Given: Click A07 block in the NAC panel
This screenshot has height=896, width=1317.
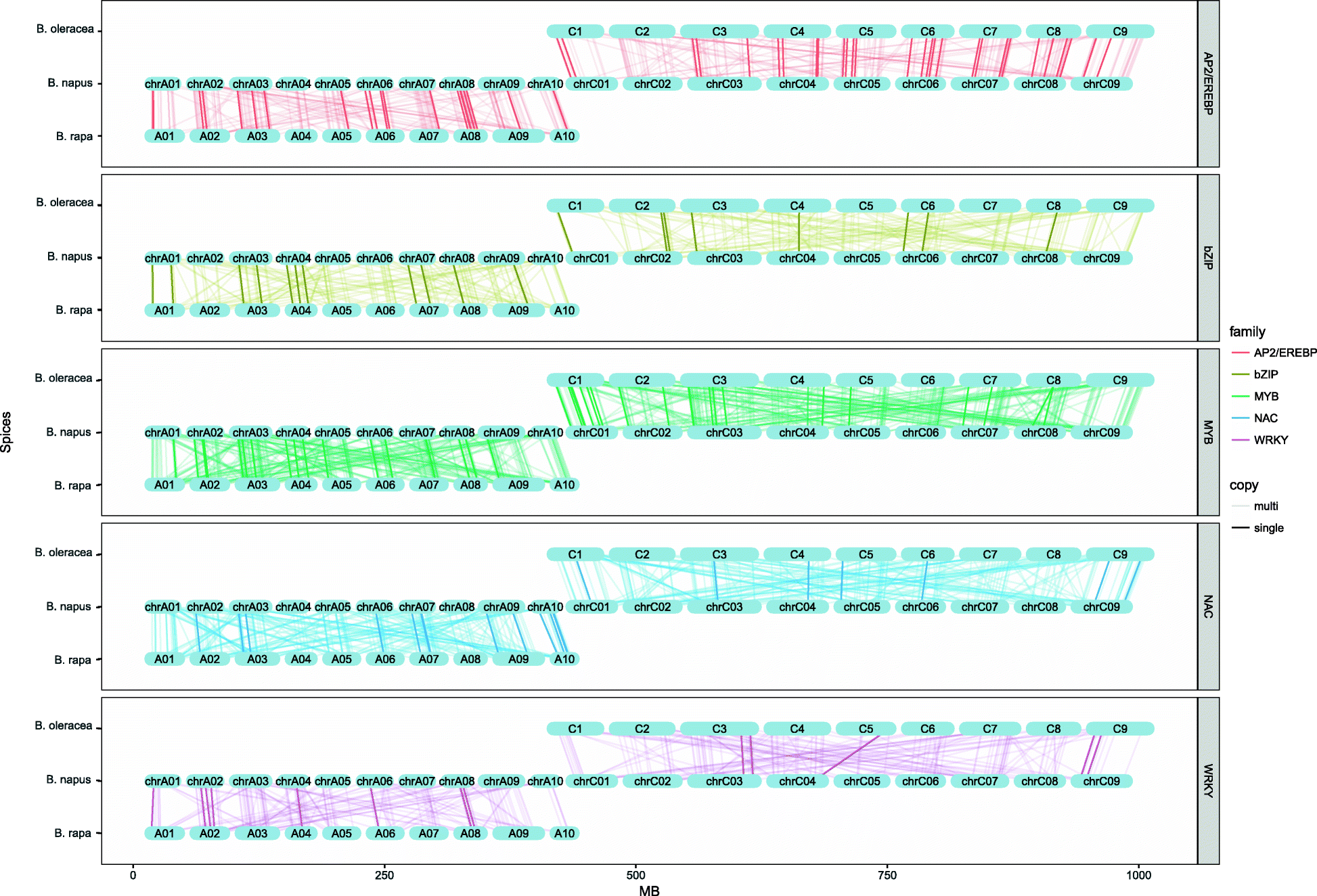Looking at the screenshot, I should coord(429,659).
